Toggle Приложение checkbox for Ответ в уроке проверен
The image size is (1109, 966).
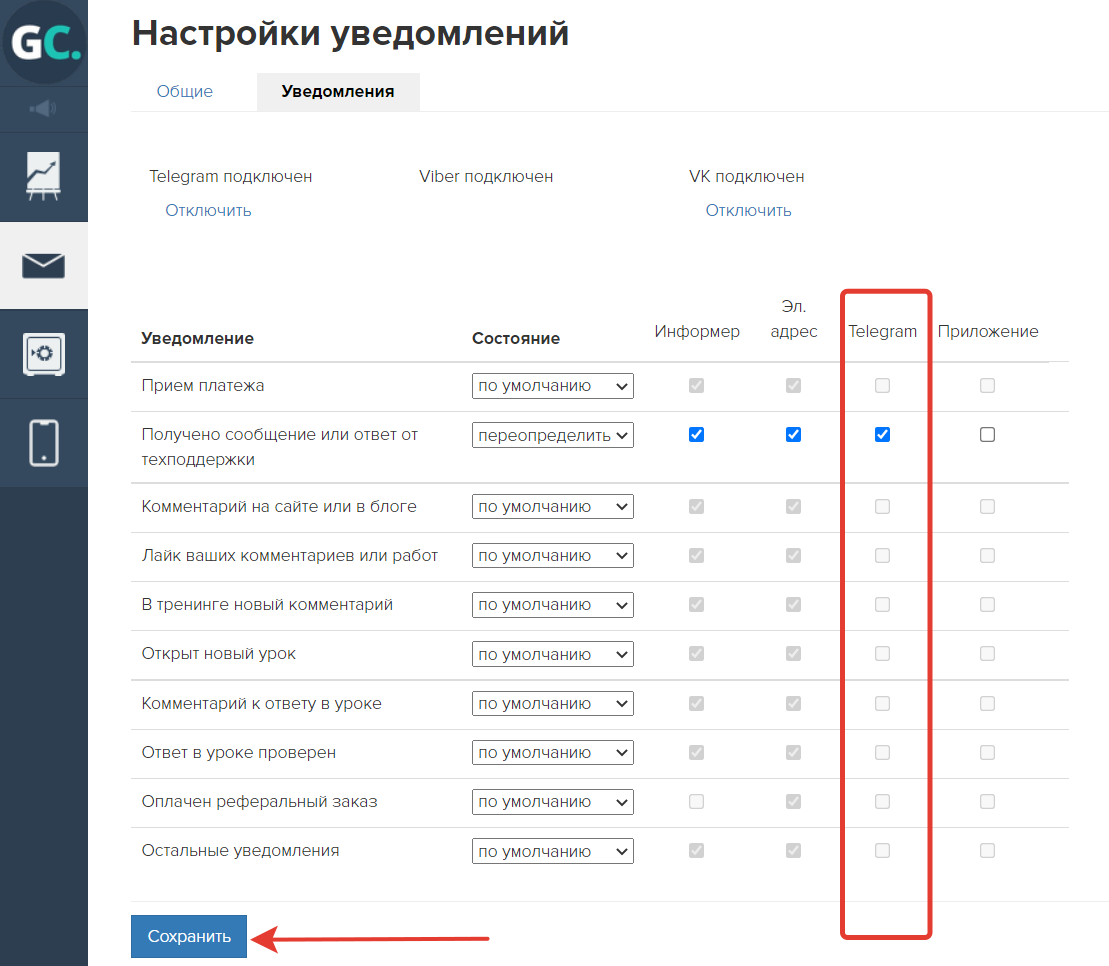tap(987, 752)
